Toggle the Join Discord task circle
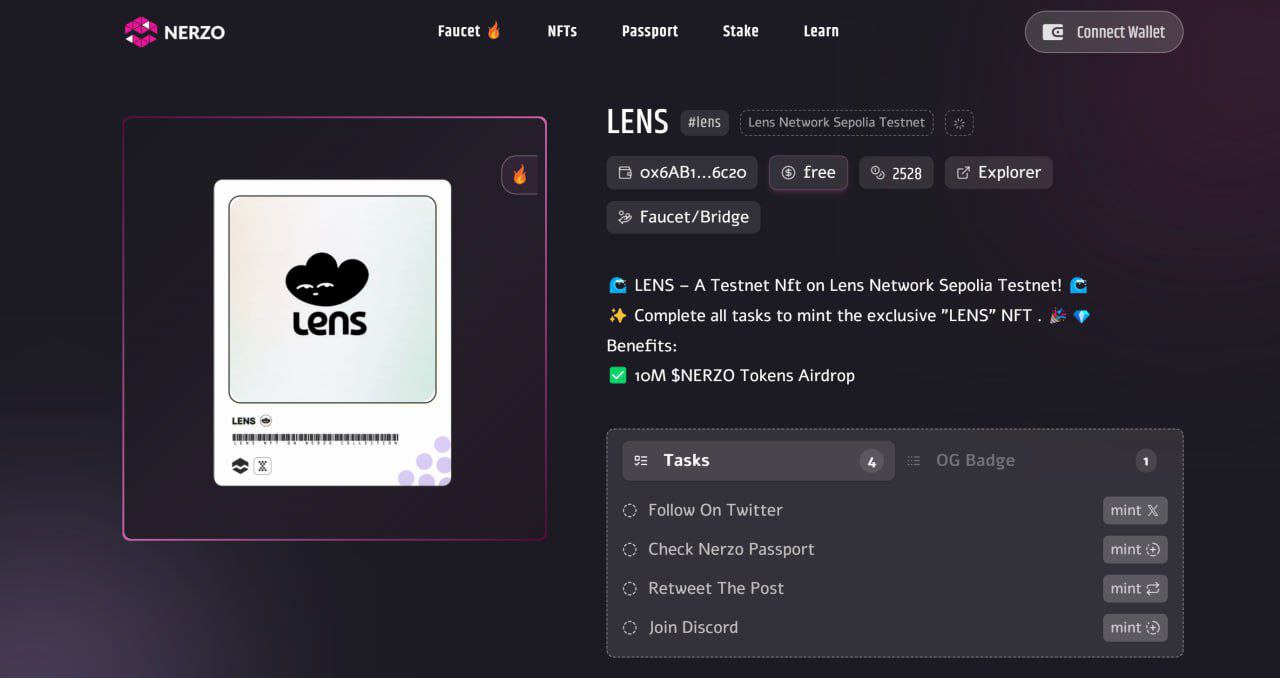The width and height of the screenshot is (1280, 678). pos(630,628)
